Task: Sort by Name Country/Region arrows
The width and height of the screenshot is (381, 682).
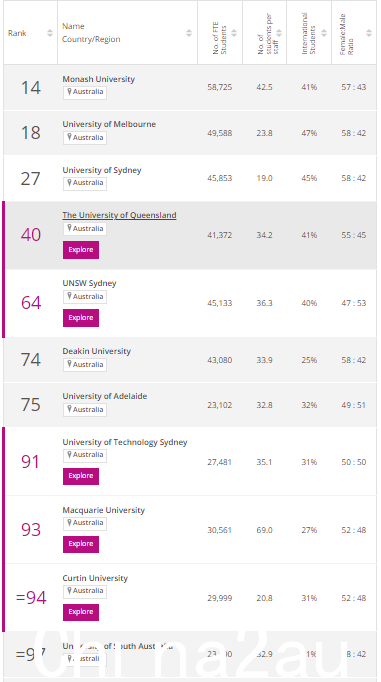Action: tap(189, 33)
